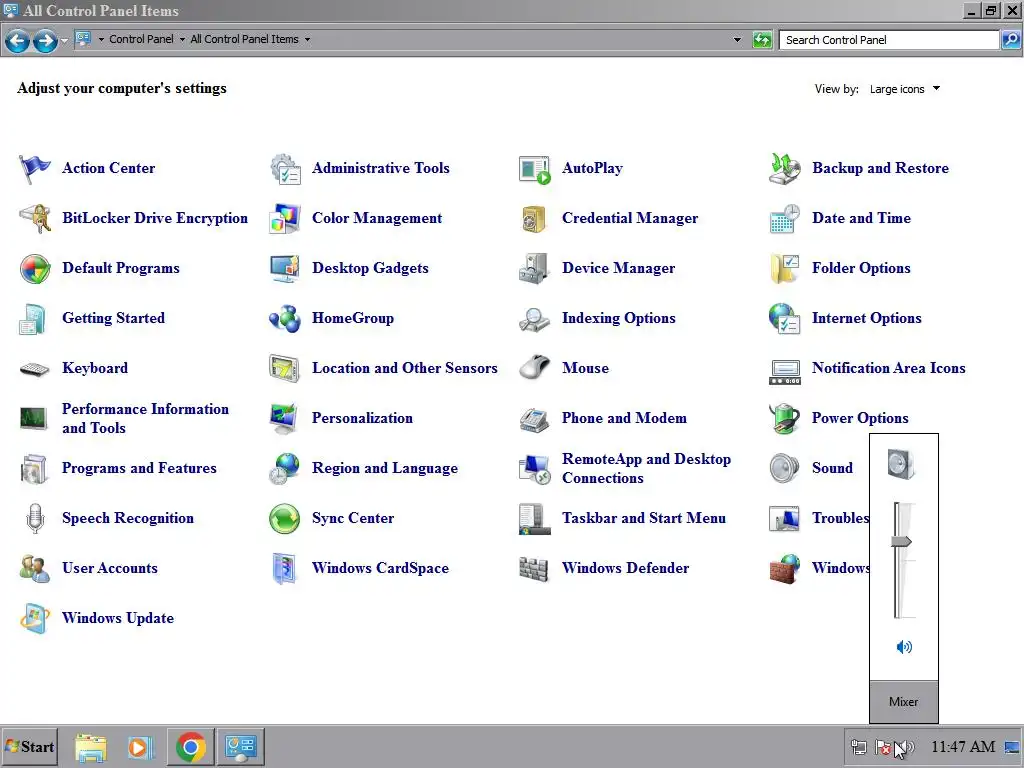
Task: Open the HomeGroup spheres icon
Action: (x=285, y=319)
